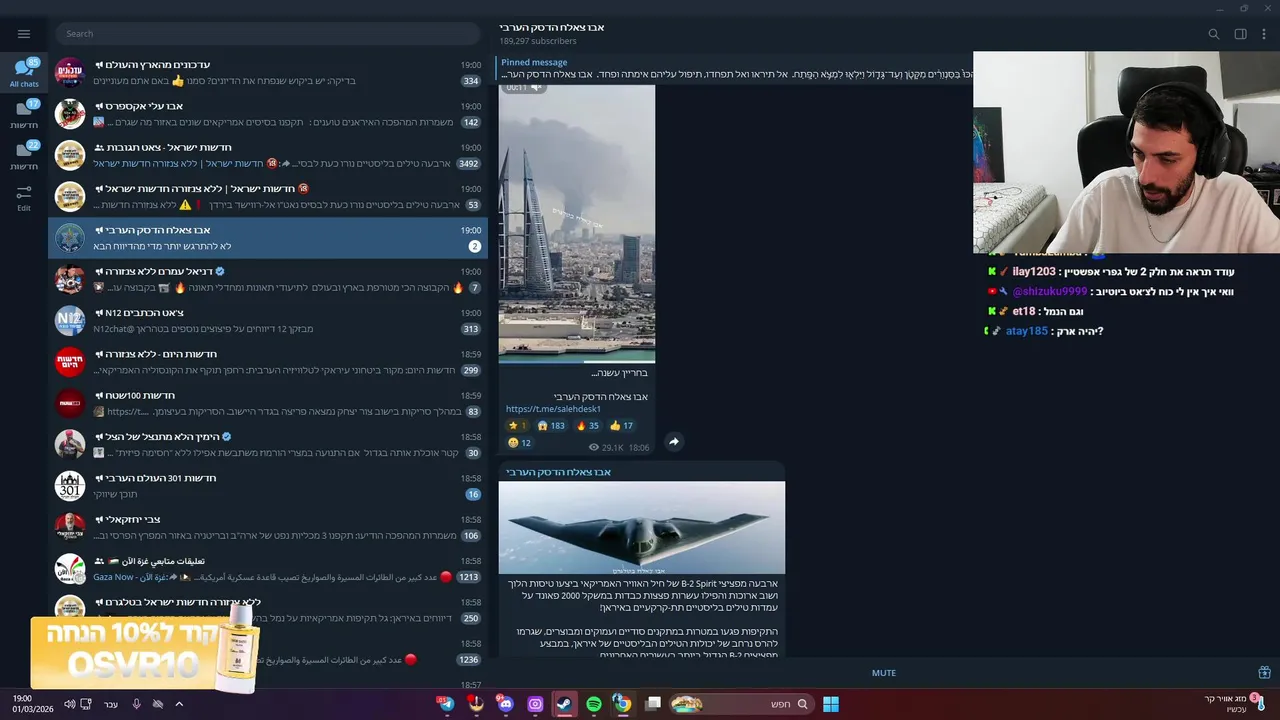Screen dimensions: 1280x720
Task: Search inside this channel with magnifier icon
Action: click(1214, 34)
